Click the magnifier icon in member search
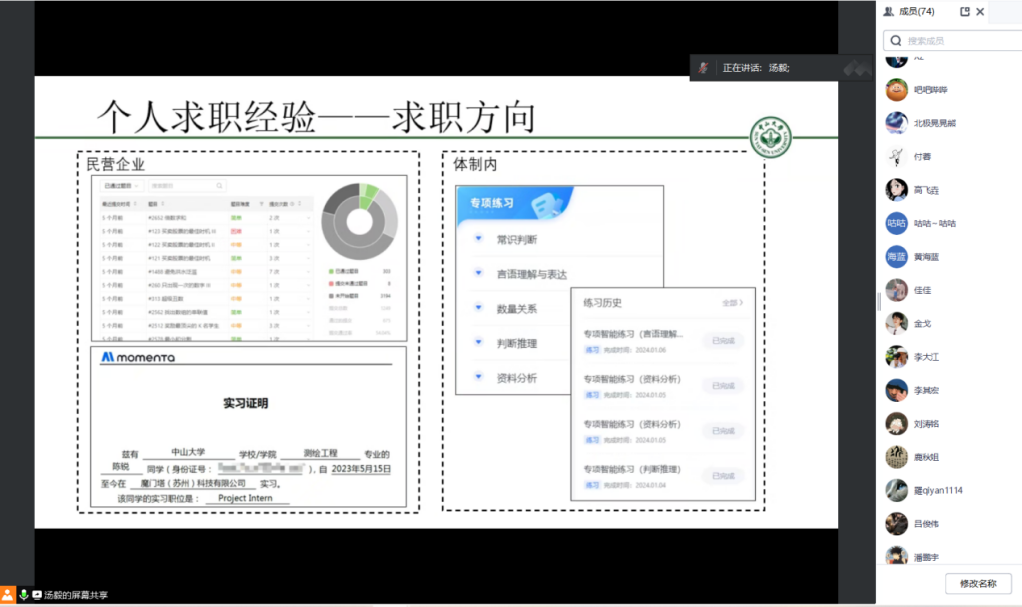Screen dimensions: 1022x607 (896, 41)
